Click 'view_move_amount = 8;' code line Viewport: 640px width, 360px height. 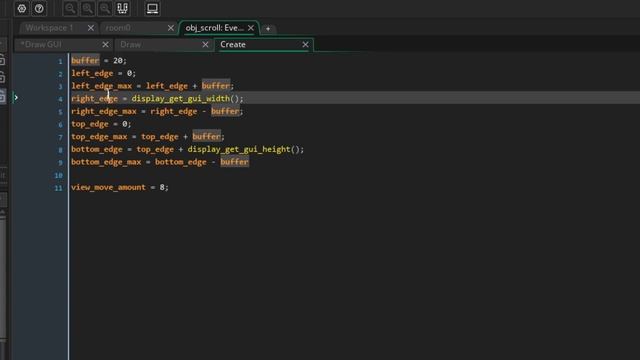click(x=120, y=187)
